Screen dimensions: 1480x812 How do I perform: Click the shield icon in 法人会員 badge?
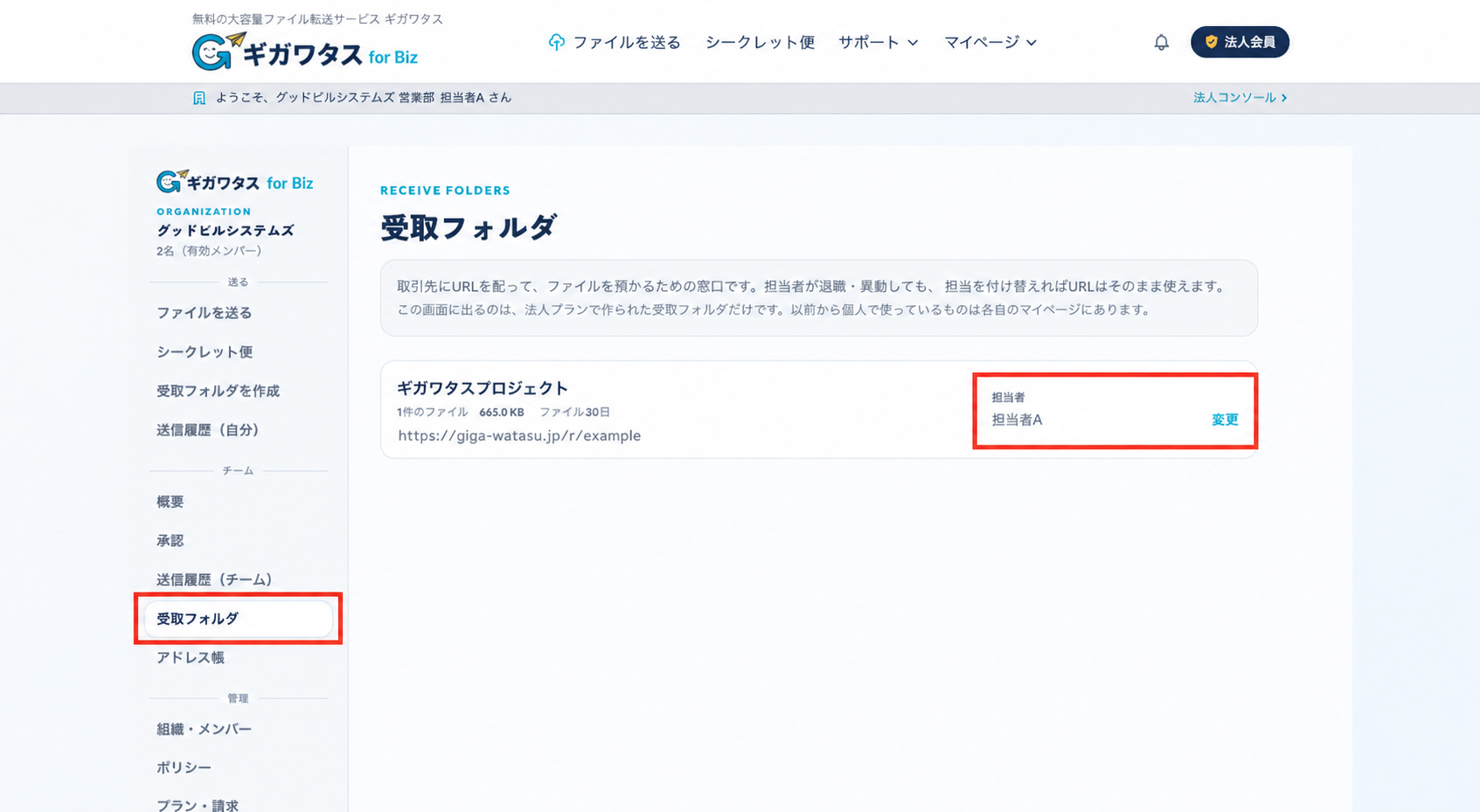pos(1212,42)
